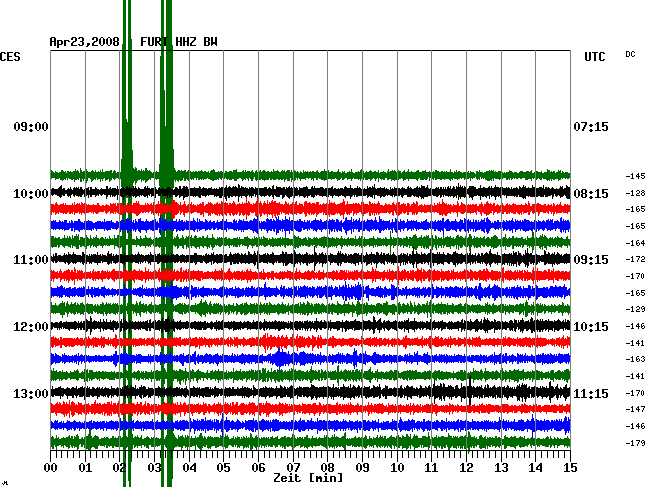This screenshot has width=650, height=494.
Task: Select the '09:00' local time label
Action: coord(31,127)
